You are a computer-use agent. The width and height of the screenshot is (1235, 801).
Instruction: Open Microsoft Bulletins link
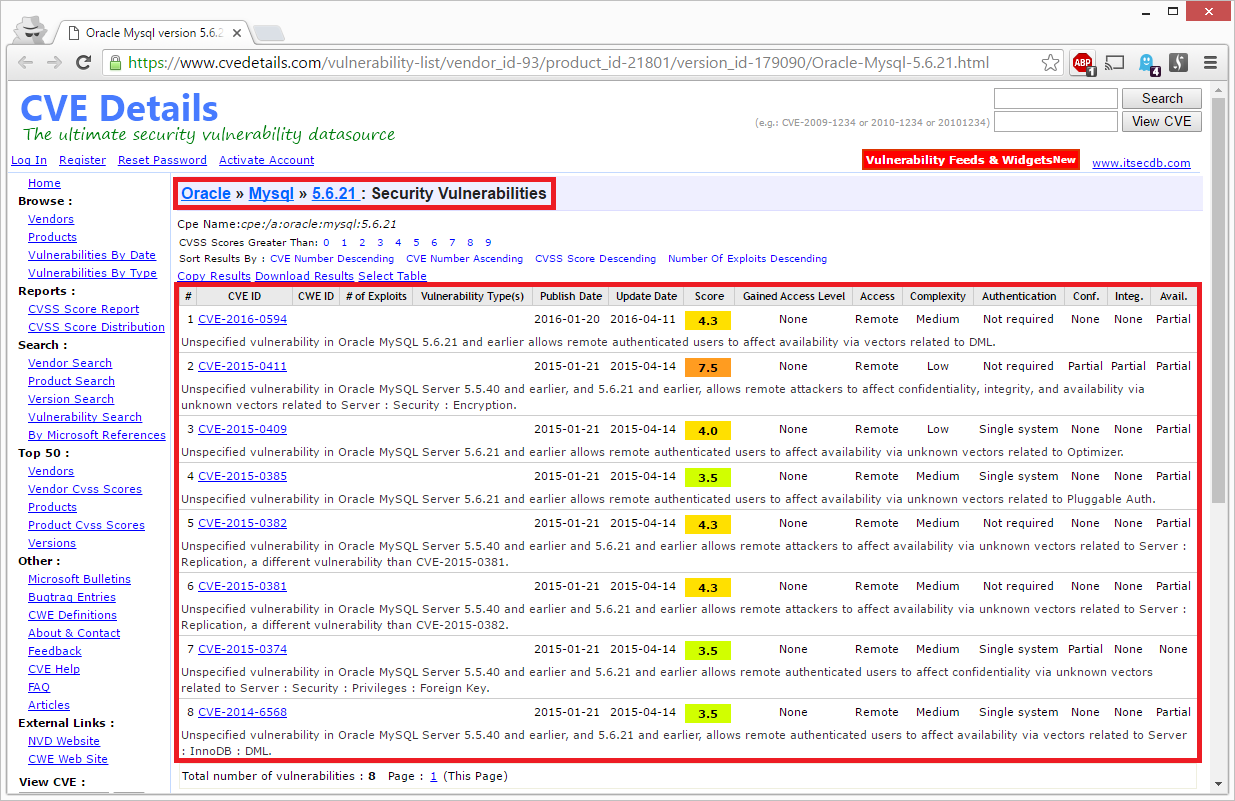[x=79, y=579]
